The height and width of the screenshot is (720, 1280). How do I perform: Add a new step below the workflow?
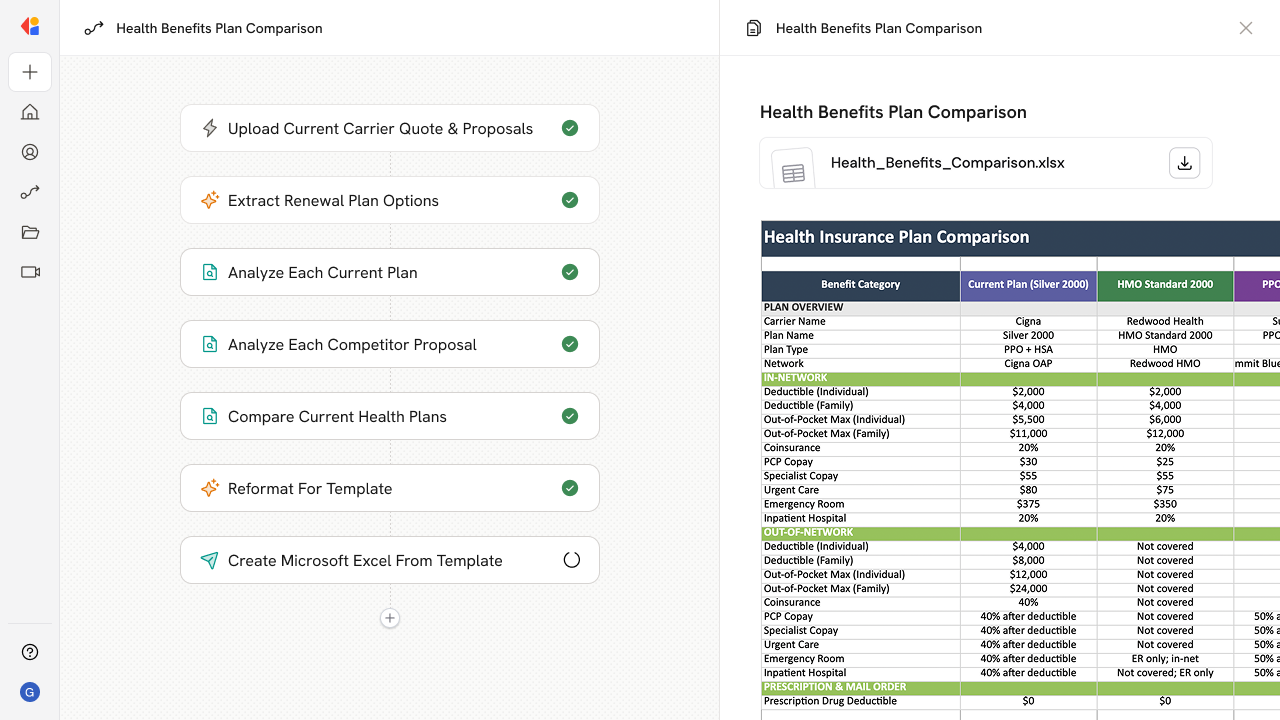(390, 618)
